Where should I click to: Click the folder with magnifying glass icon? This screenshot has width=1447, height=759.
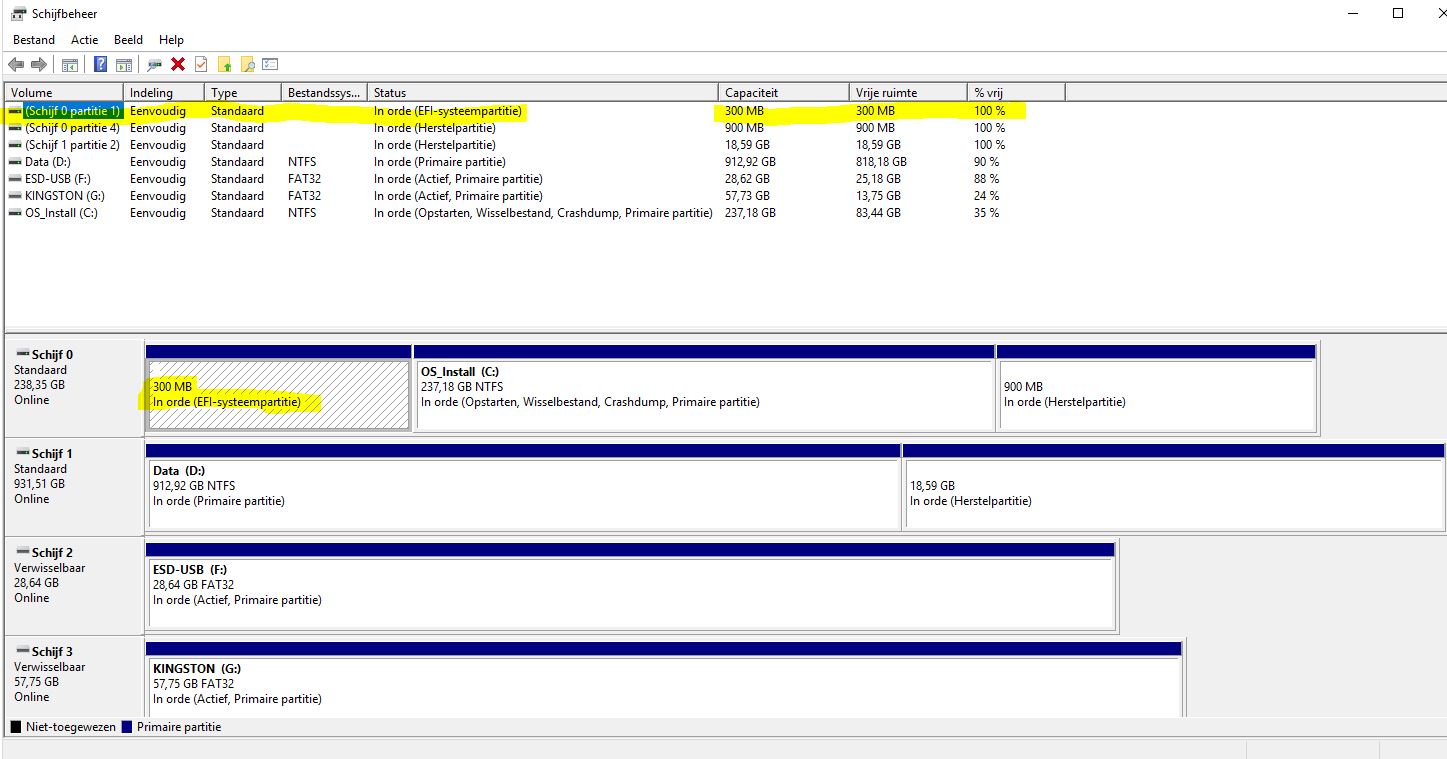[248, 65]
